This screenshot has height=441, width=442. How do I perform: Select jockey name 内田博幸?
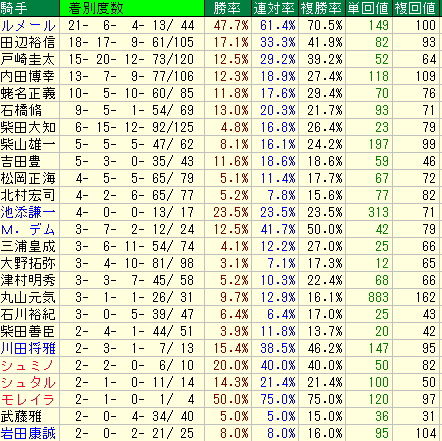(28, 77)
